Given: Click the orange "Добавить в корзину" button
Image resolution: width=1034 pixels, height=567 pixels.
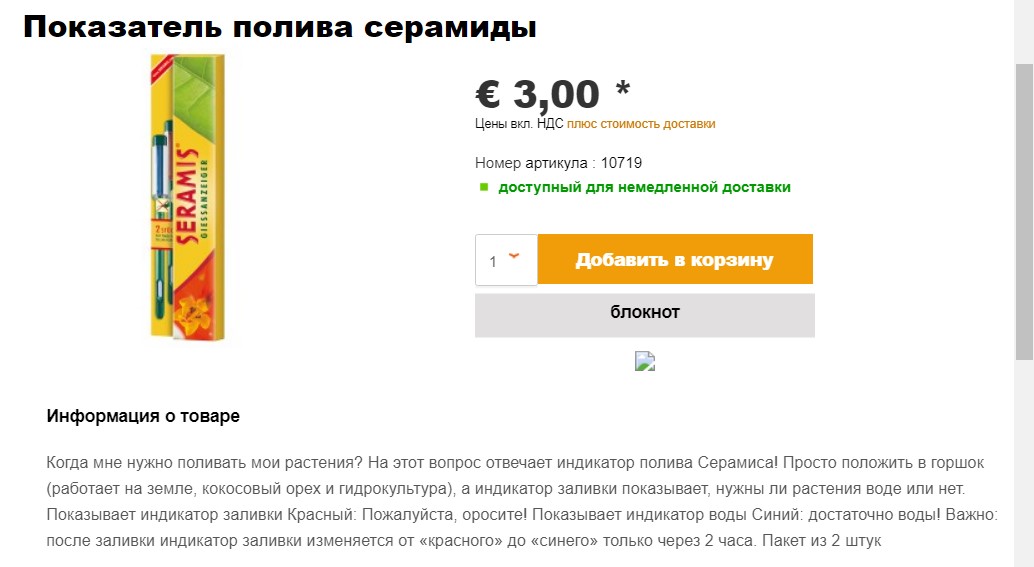Looking at the screenshot, I should [675, 260].
